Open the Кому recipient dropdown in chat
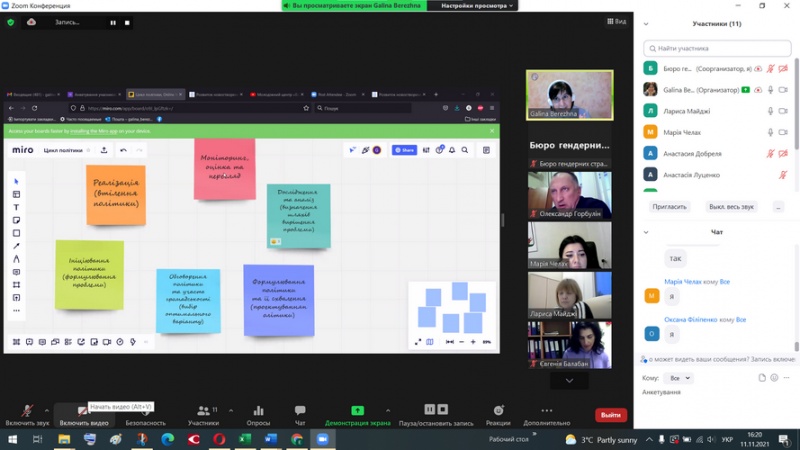800x450 pixels. (679, 378)
